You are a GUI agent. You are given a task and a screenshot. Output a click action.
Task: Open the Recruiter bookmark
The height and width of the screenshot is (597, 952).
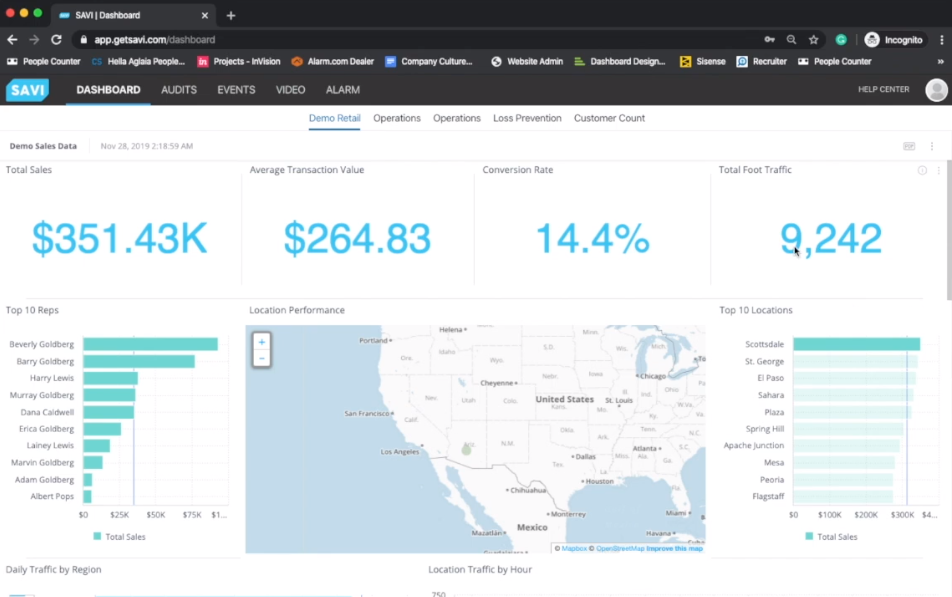click(x=762, y=61)
